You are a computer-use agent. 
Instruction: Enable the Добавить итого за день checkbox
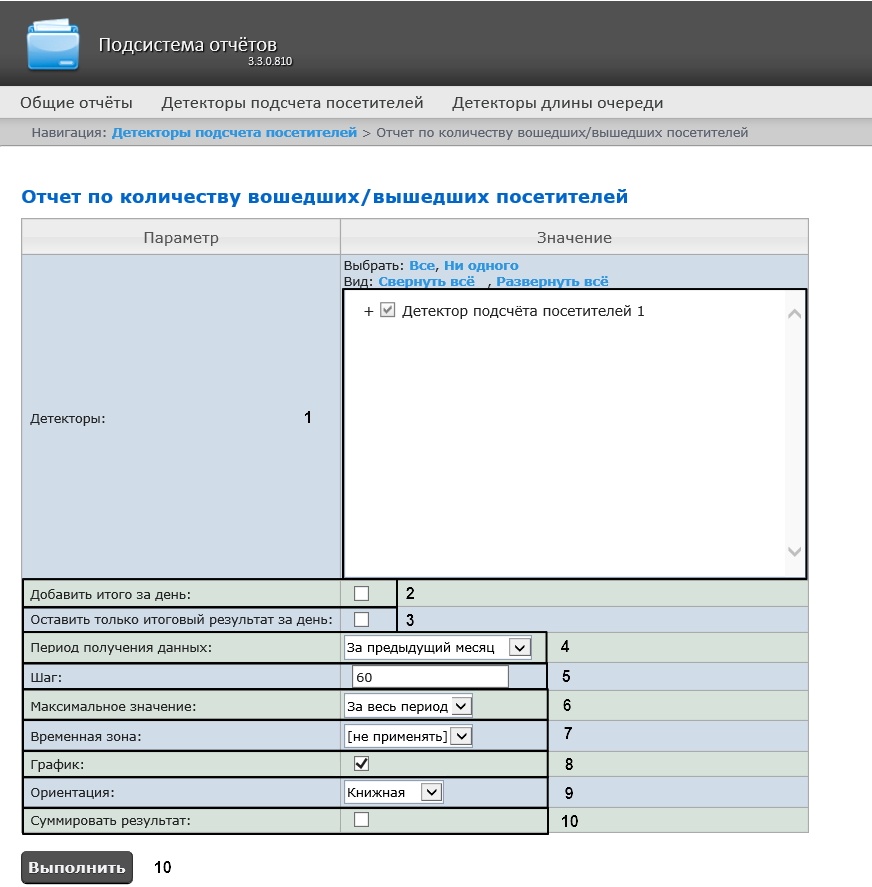coord(361,594)
